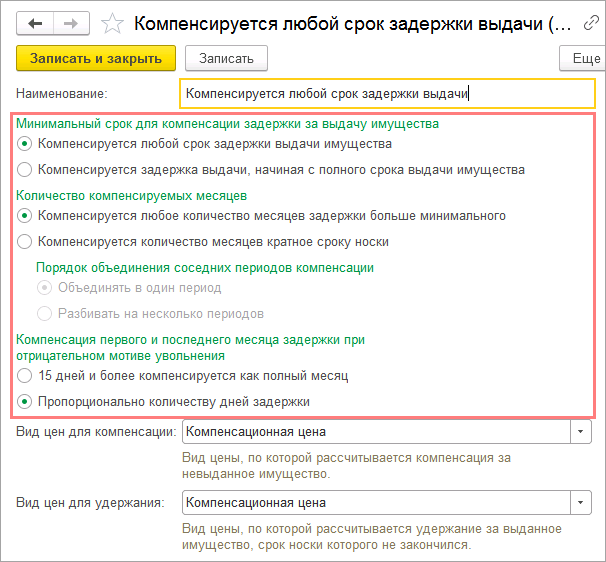The width and height of the screenshot is (606, 562).
Task: Add form to favorites with star icon
Action: (x=112, y=24)
